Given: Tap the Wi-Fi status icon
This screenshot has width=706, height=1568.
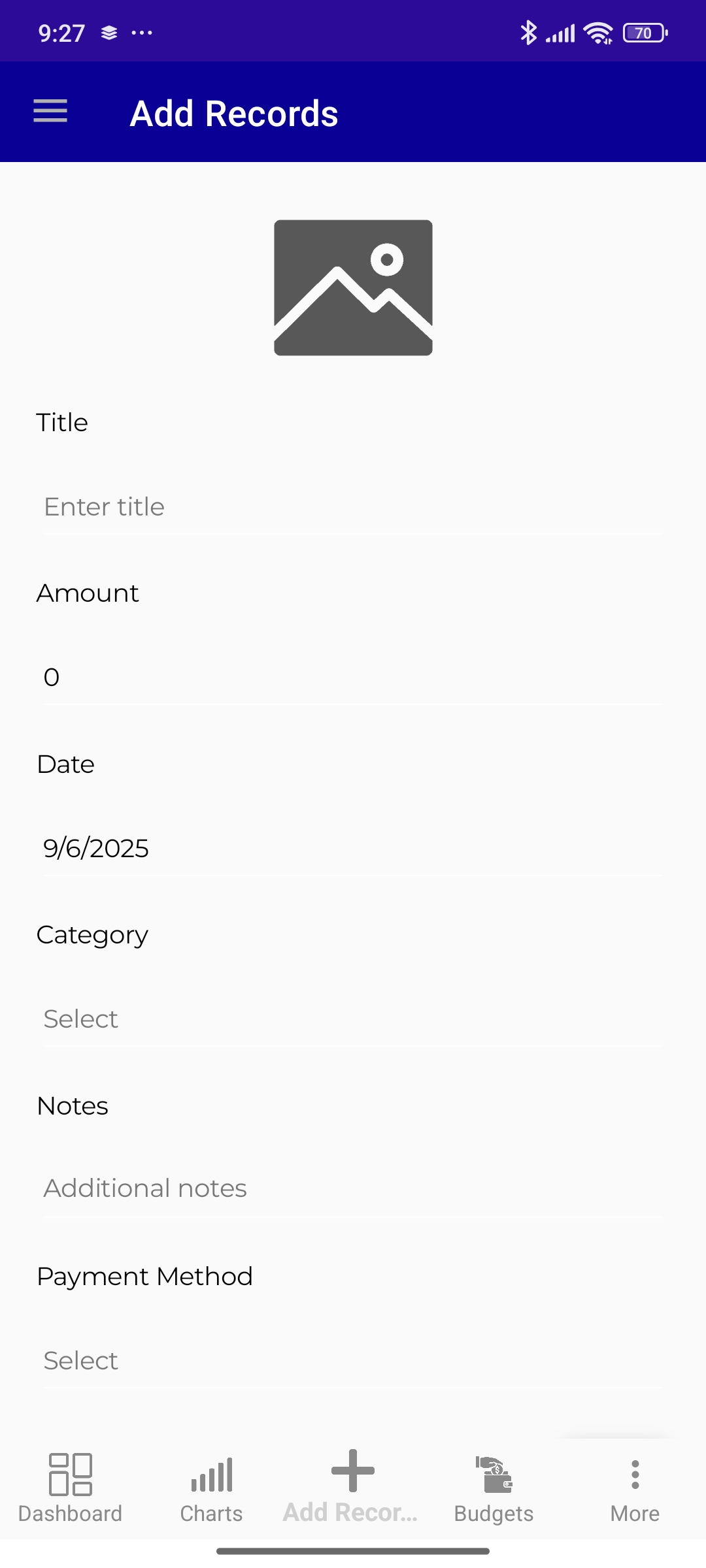Looking at the screenshot, I should point(598,33).
